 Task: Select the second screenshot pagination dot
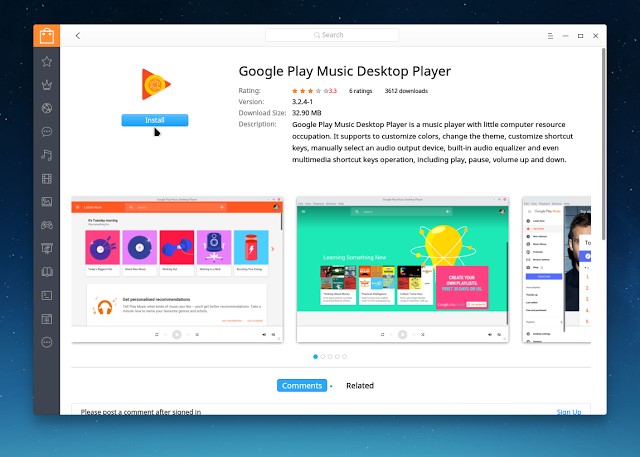pyautogui.click(x=323, y=356)
